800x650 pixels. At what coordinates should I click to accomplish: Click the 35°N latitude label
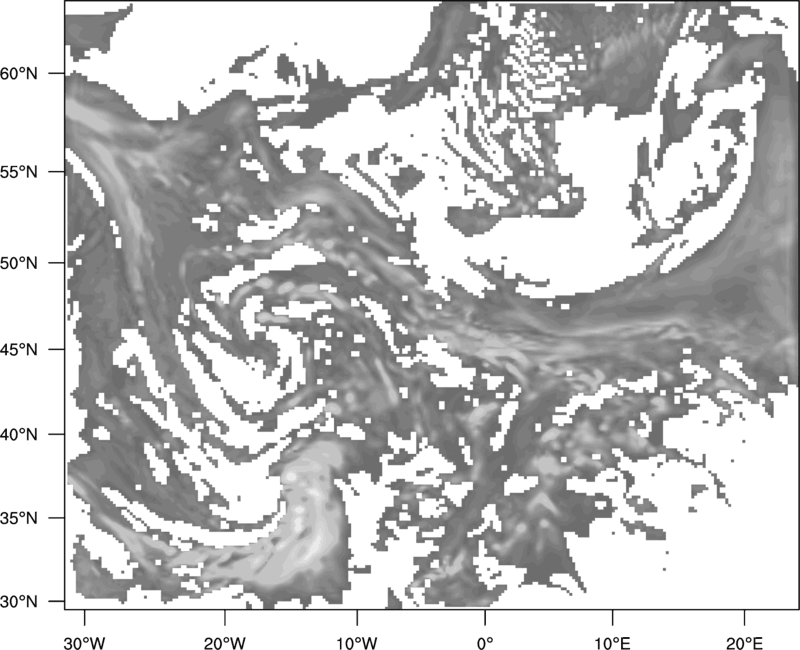click(19, 518)
